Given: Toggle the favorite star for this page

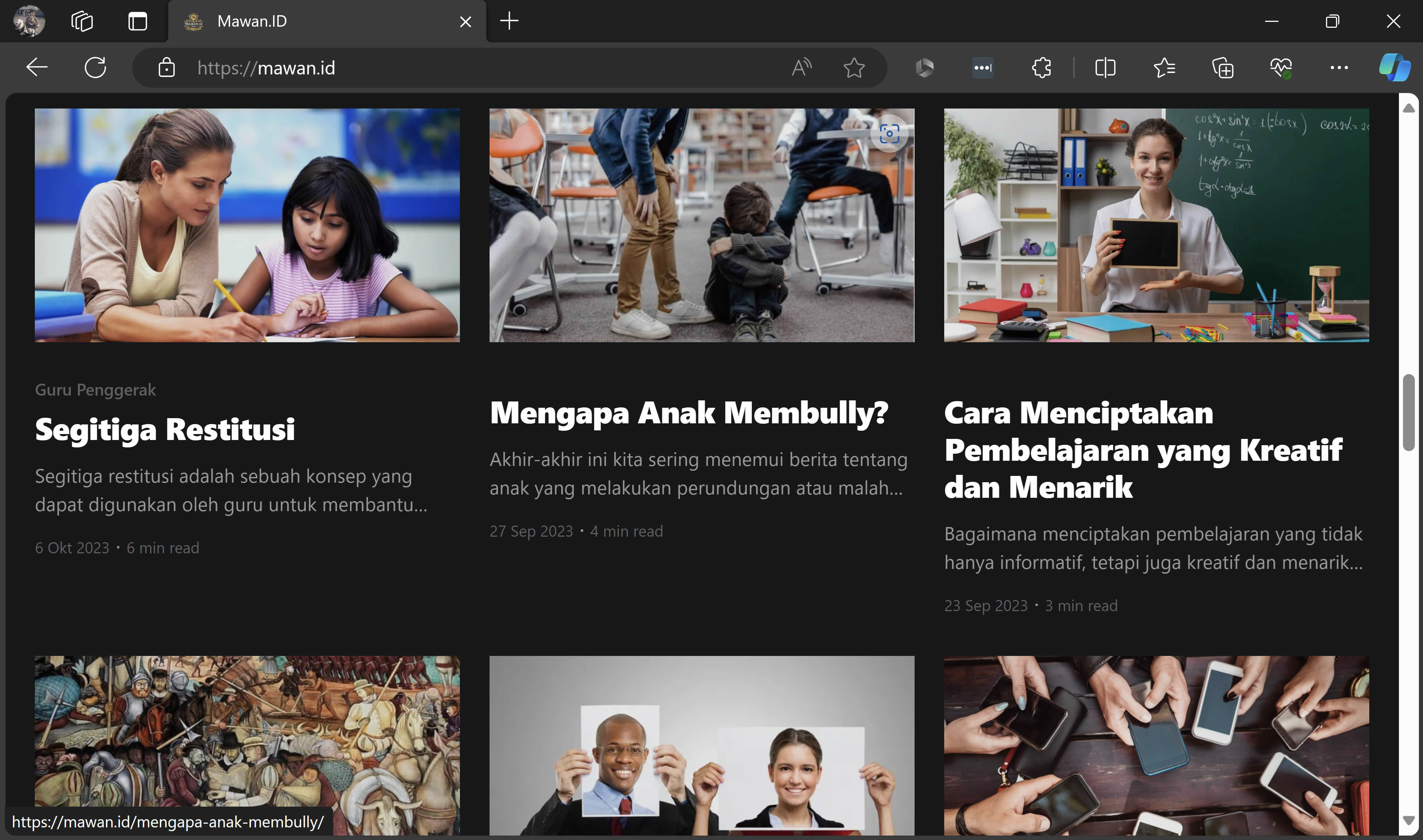Looking at the screenshot, I should (x=854, y=67).
